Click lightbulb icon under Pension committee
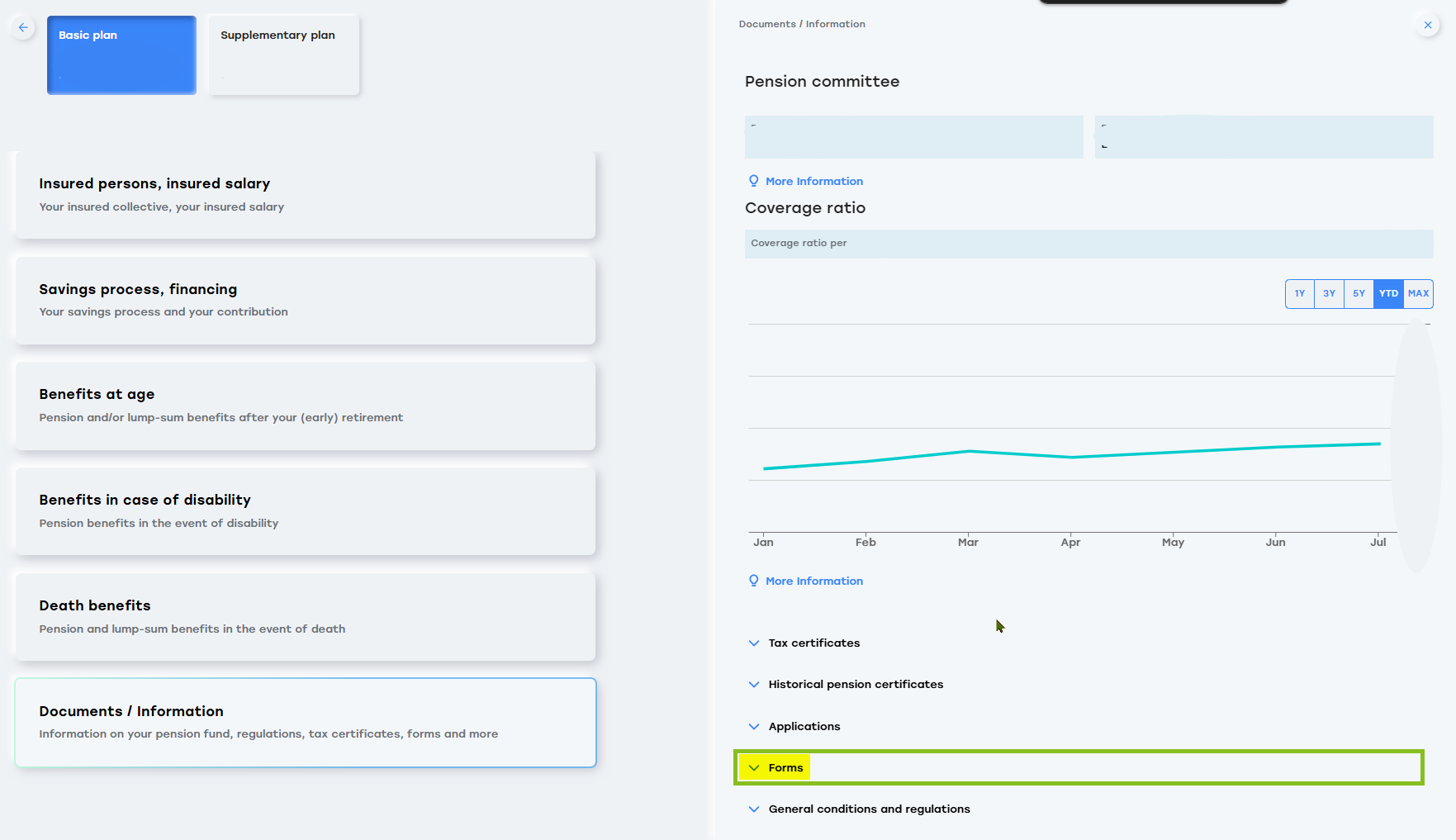The image size is (1456, 840). pos(753,181)
